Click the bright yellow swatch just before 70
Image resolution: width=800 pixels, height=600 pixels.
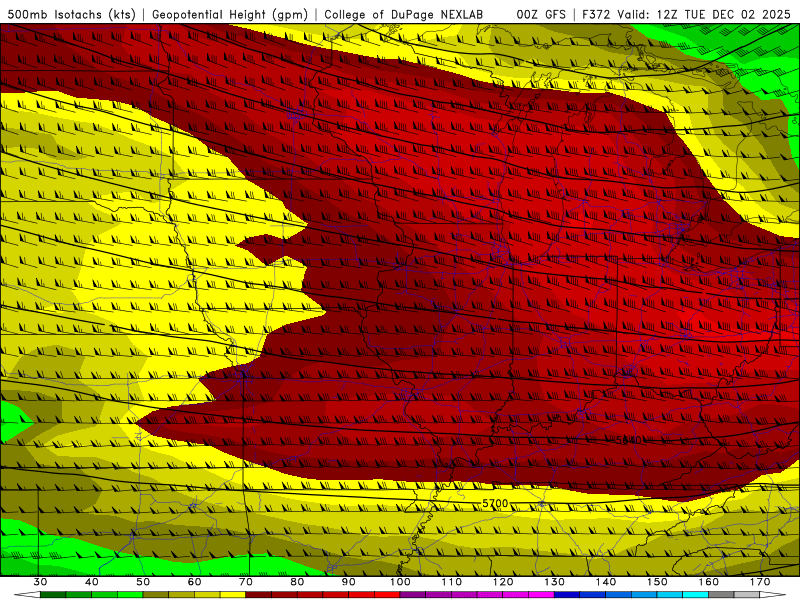coord(233,595)
